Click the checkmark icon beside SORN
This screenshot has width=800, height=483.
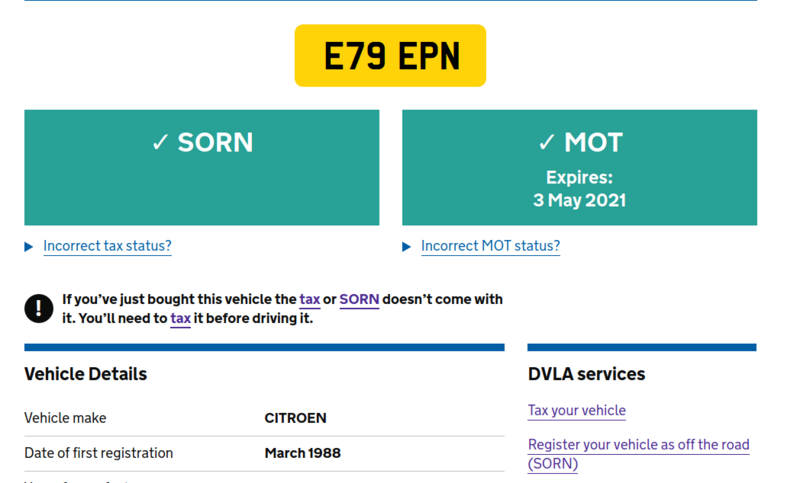click(160, 143)
